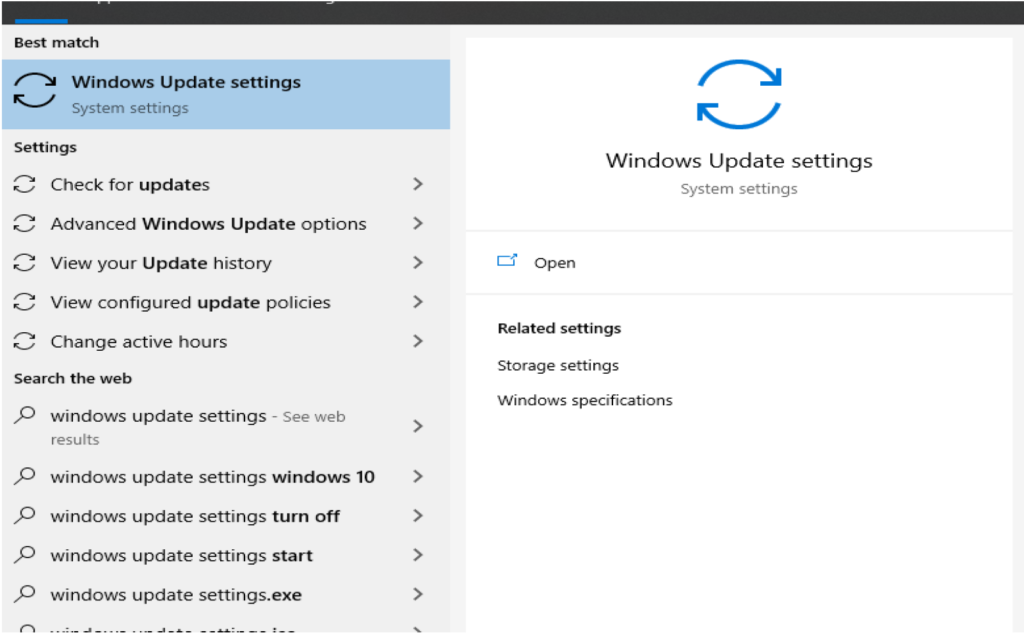Click the magnifier icon beside 'windows update settings start'
The height and width of the screenshot is (635, 1024).
tap(24, 554)
